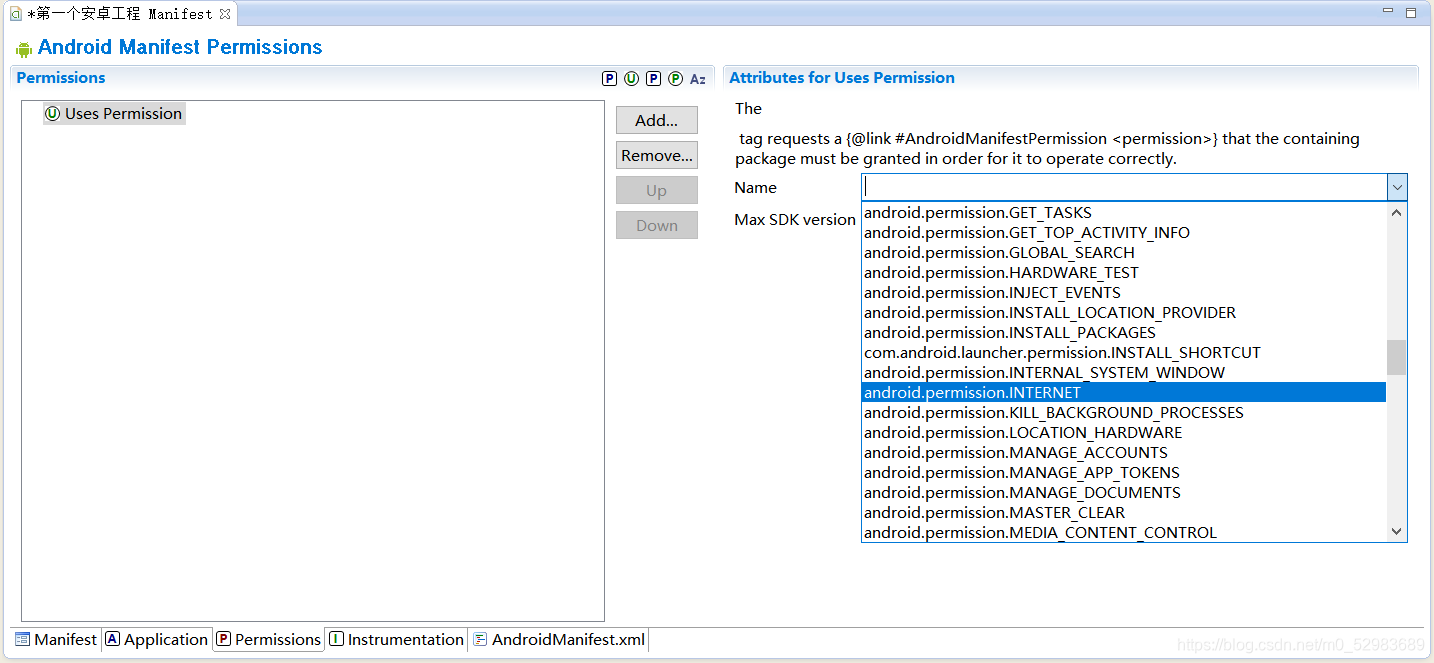The height and width of the screenshot is (663, 1434).
Task: Choose android.permission.MANAGE_DOCUMENTS option
Action: pyautogui.click(x=1124, y=493)
